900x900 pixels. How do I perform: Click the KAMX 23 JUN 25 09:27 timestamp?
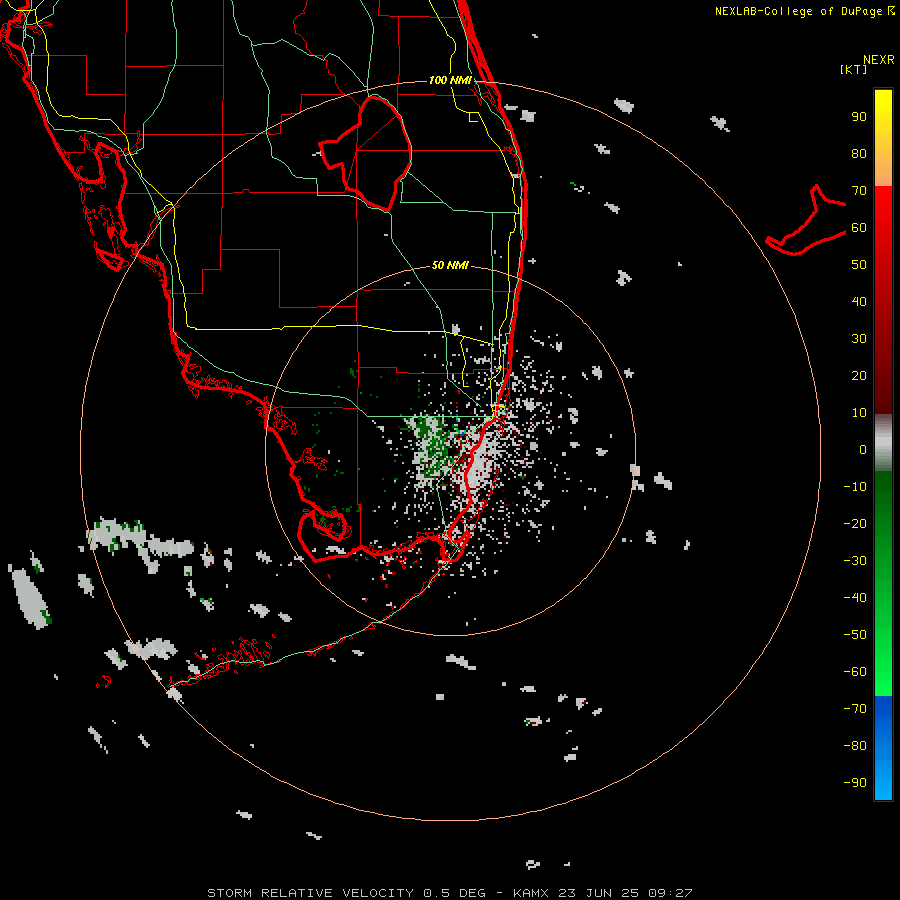[x=603, y=893]
